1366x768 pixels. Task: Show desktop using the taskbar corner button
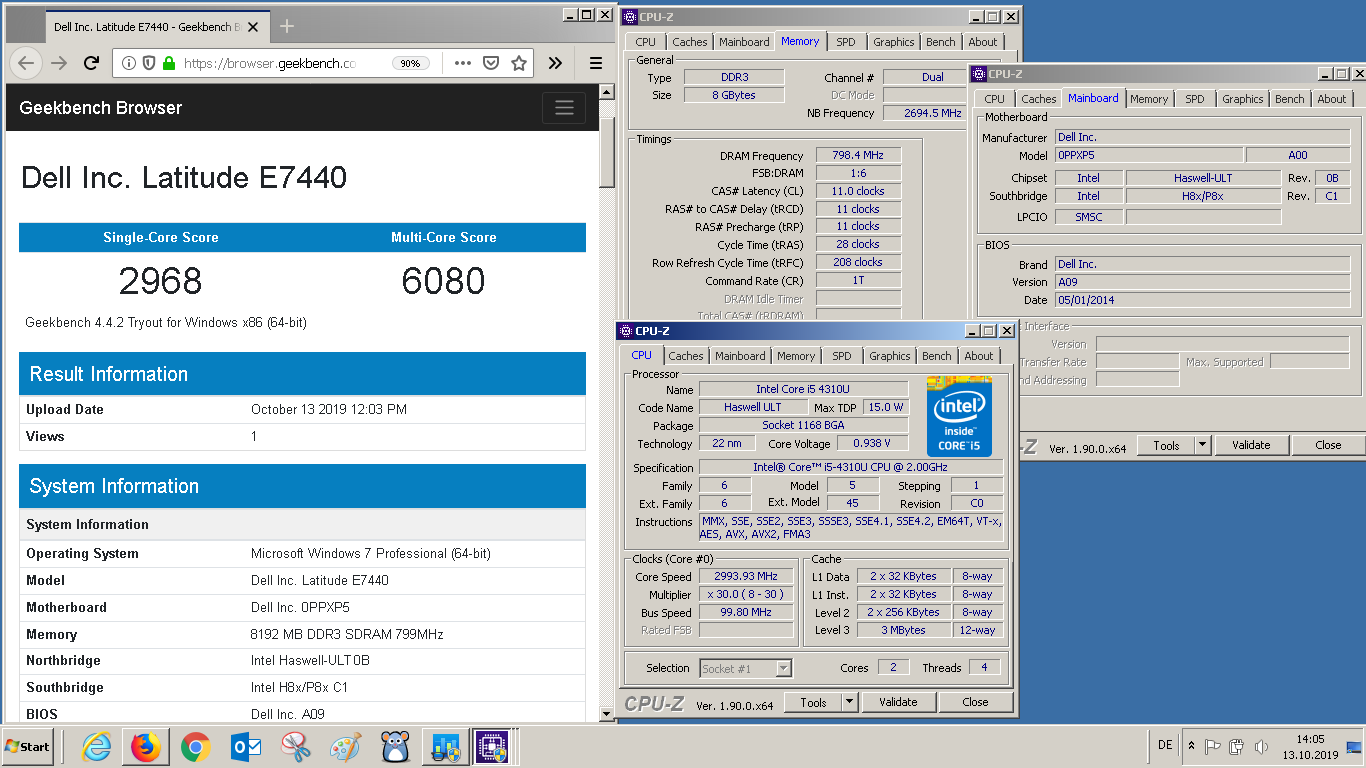click(x=1355, y=746)
